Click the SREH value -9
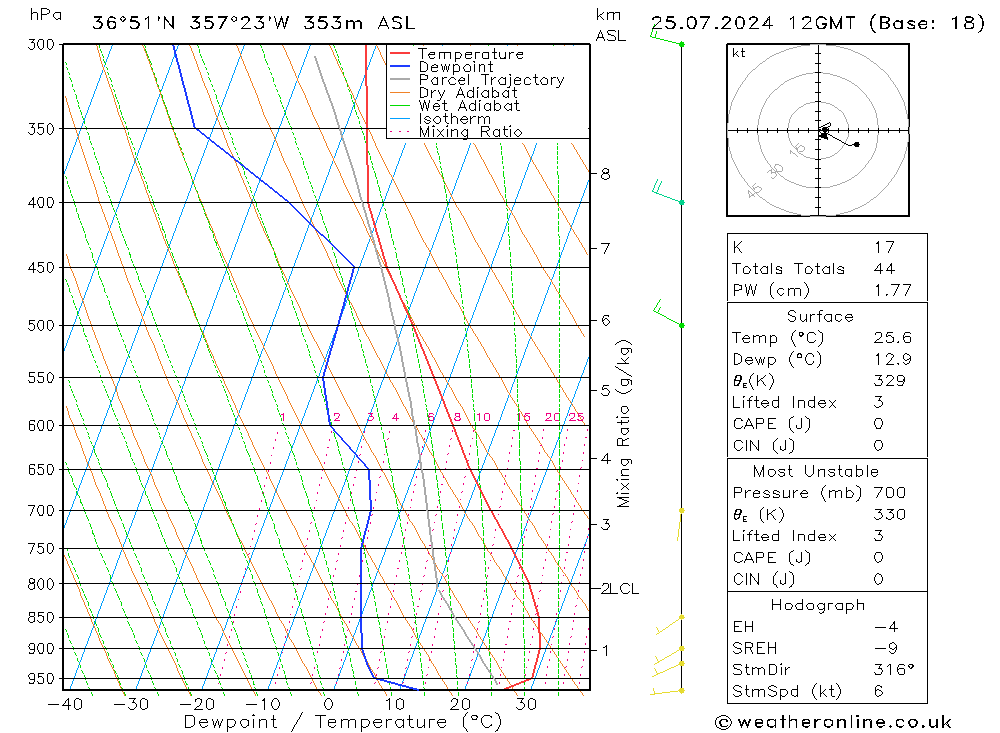This screenshot has width=1000, height=733. point(886,648)
